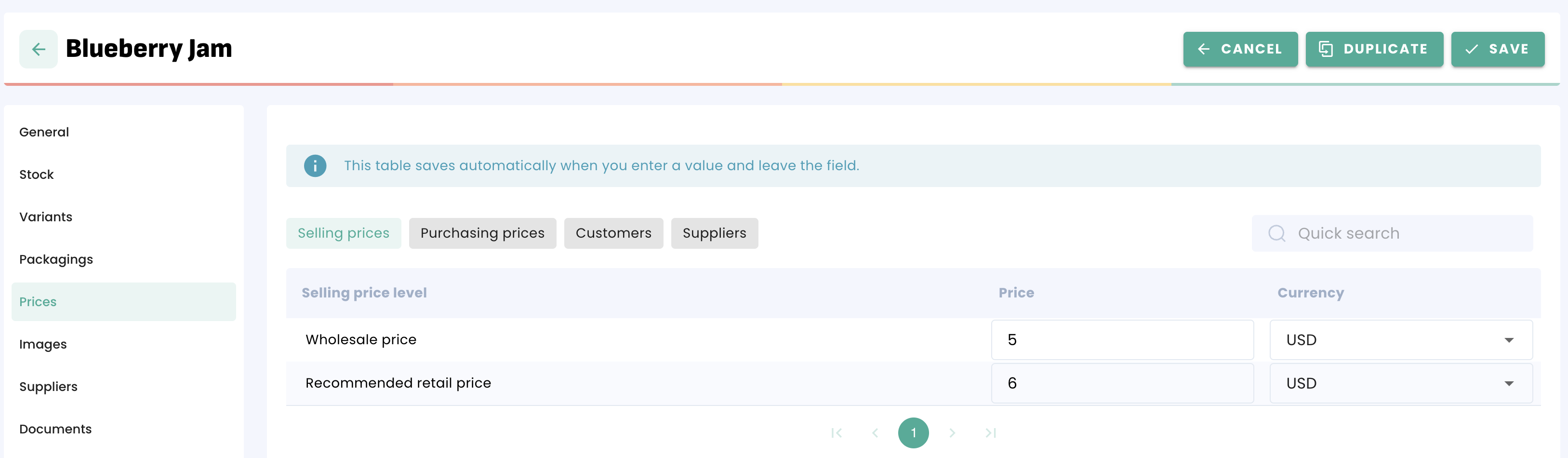This screenshot has width=1568, height=458.
Task: Open the Packagings section in the sidebar
Action: [x=56, y=259]
